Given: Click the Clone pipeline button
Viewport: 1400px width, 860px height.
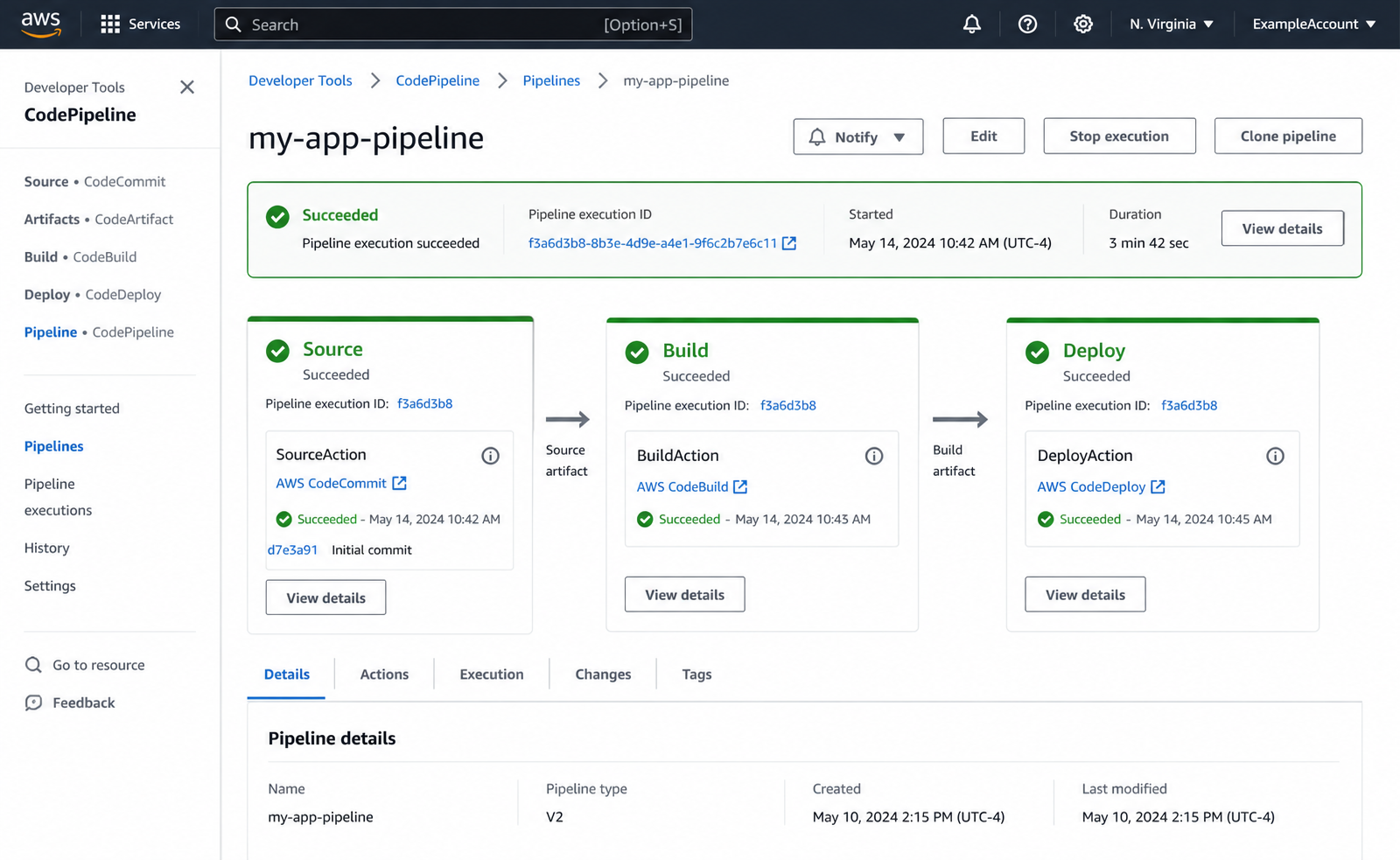Looking at the screenshot, I should (x=1288, y=136).
